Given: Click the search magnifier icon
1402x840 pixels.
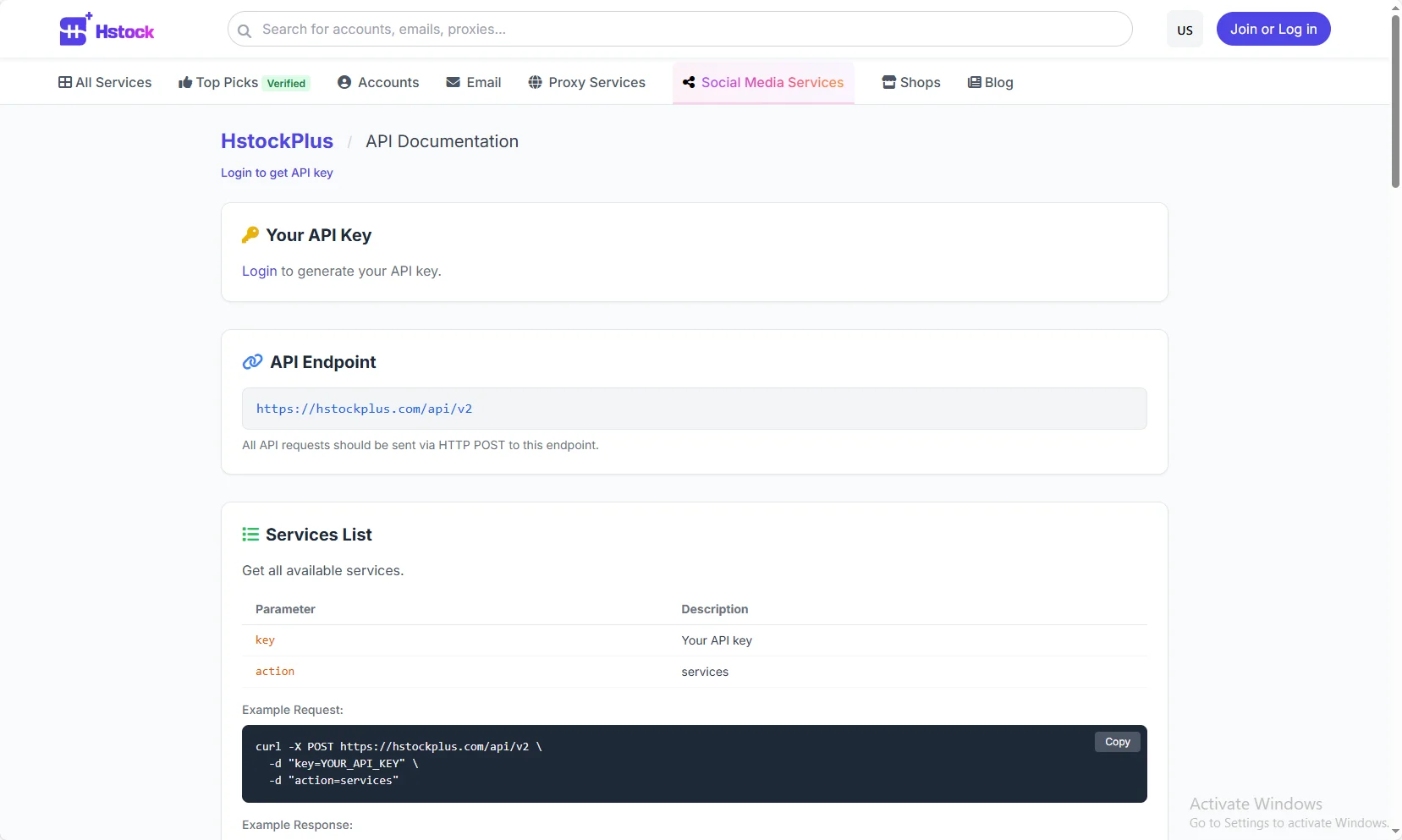Looking at the screenshot, I should click(245, 30).
